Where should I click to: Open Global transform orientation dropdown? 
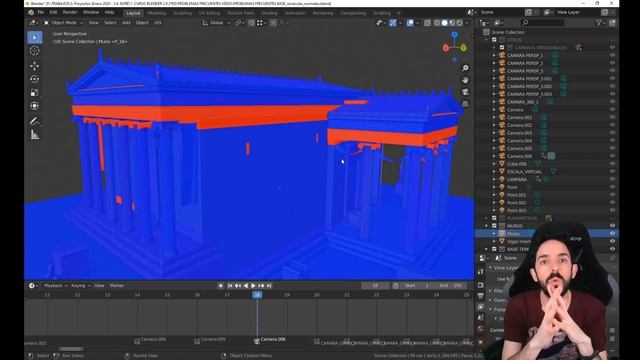216,23
